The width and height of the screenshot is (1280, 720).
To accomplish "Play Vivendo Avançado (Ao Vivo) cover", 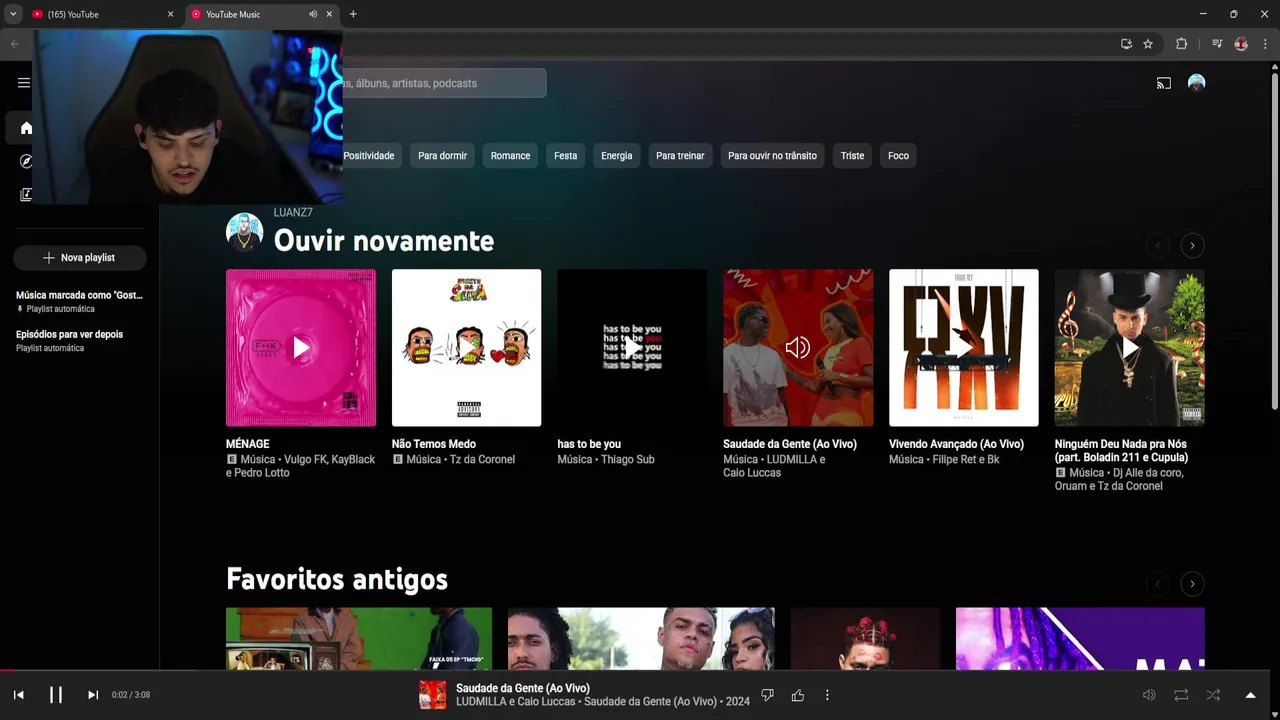I will click(964, 348).
